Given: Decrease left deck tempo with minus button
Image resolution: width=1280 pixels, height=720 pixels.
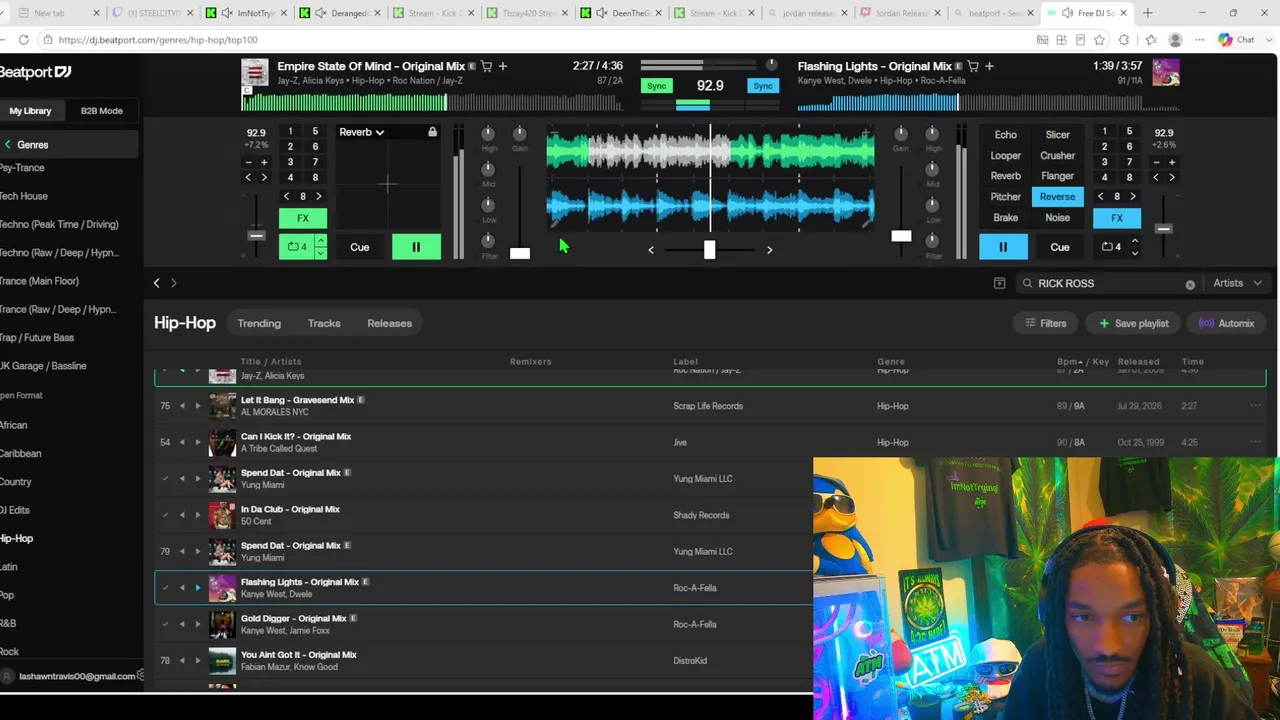Looking at the screenshot, I should click(x=248, y=162).
